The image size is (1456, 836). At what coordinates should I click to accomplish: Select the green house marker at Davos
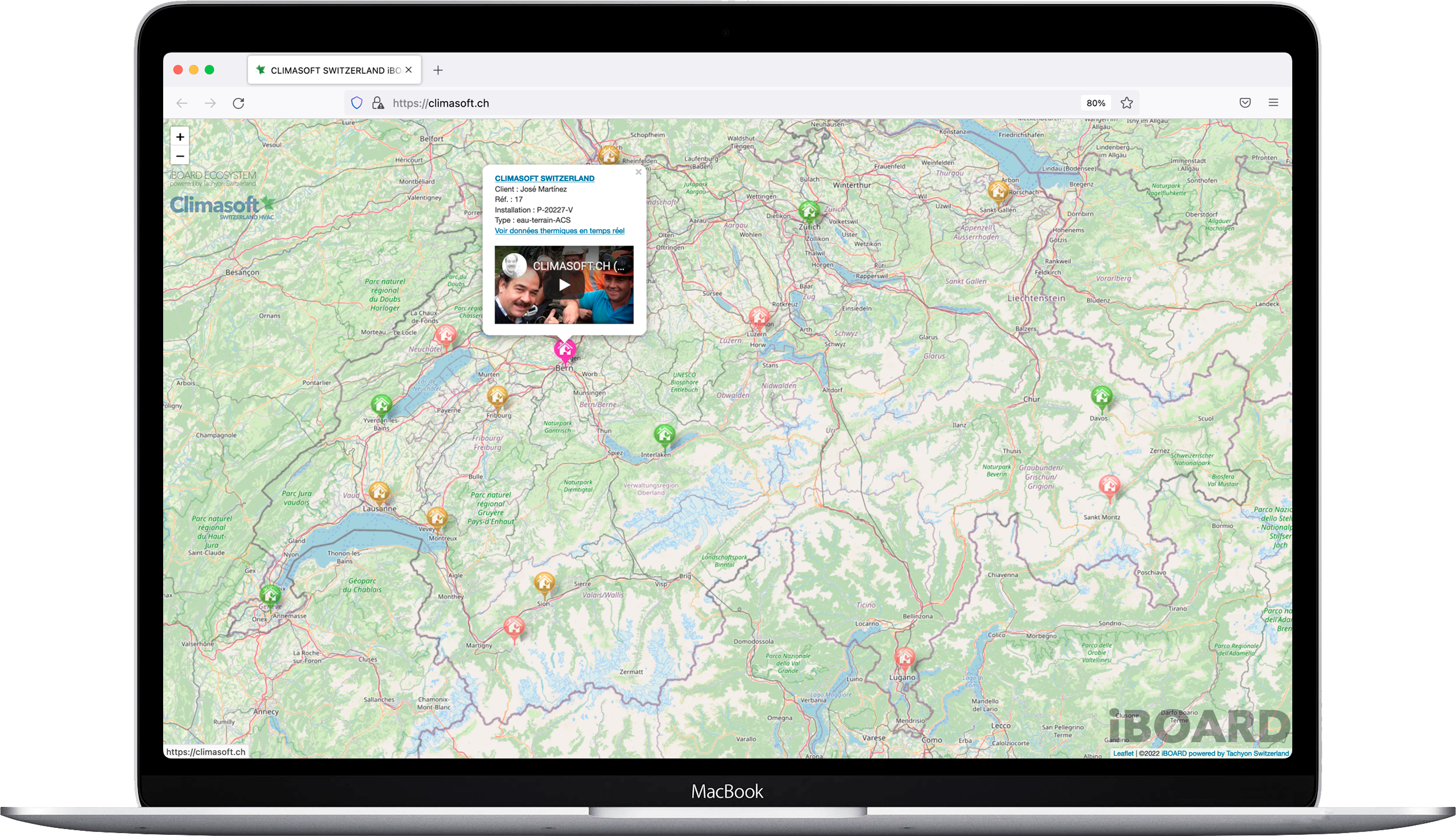click(1101, 397)
